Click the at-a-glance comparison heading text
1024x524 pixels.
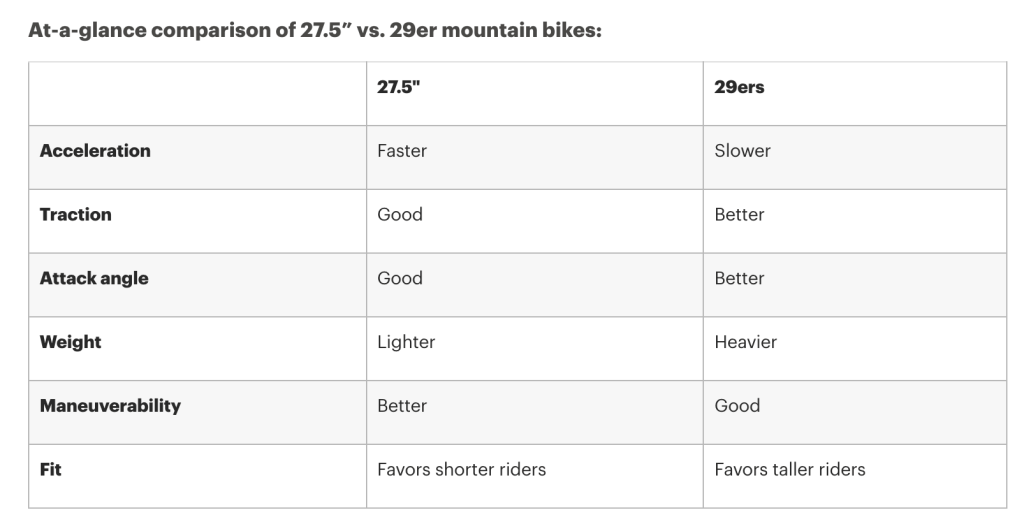[314, 30]
